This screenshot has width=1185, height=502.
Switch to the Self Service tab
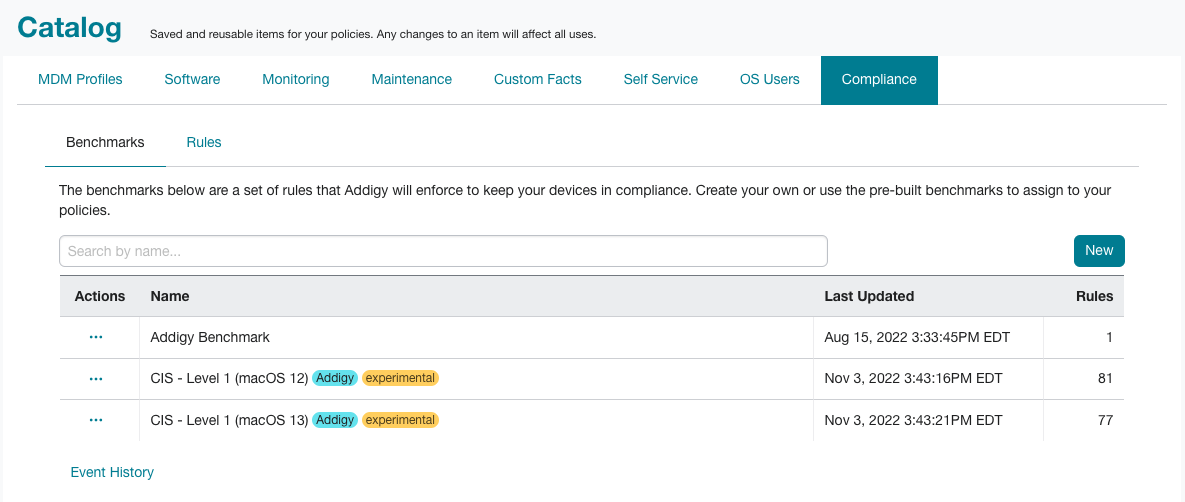661,79
